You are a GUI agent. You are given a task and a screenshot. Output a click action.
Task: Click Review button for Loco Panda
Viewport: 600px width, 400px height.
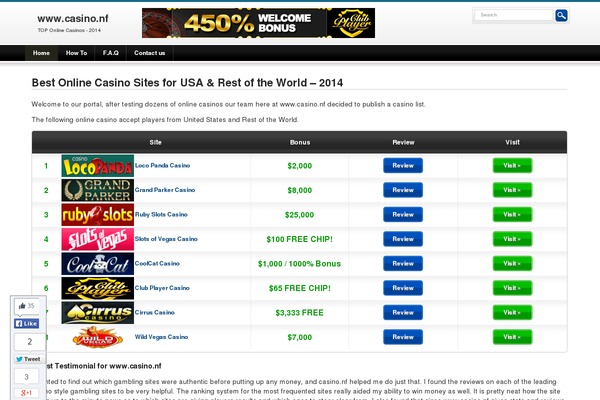click(403, 165)
